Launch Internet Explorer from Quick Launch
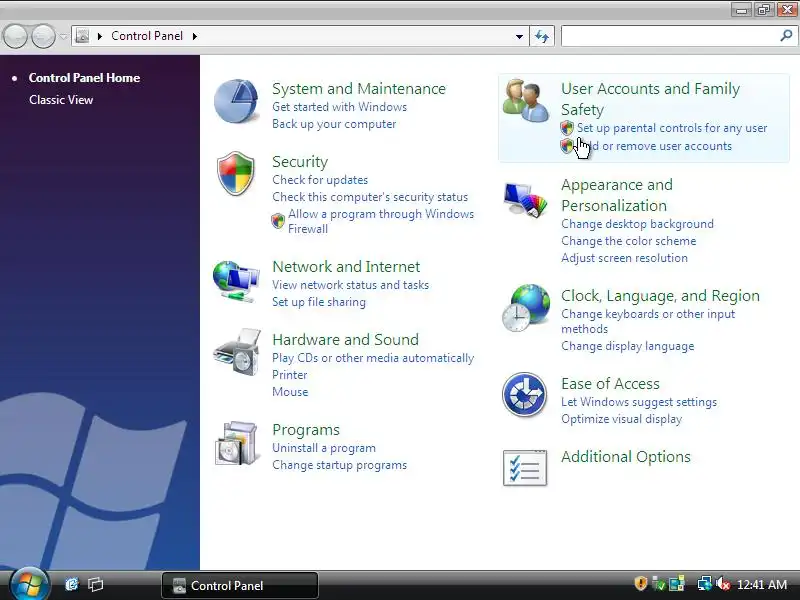The width and height of the screenshot is (800, 600). pos(72,584)
